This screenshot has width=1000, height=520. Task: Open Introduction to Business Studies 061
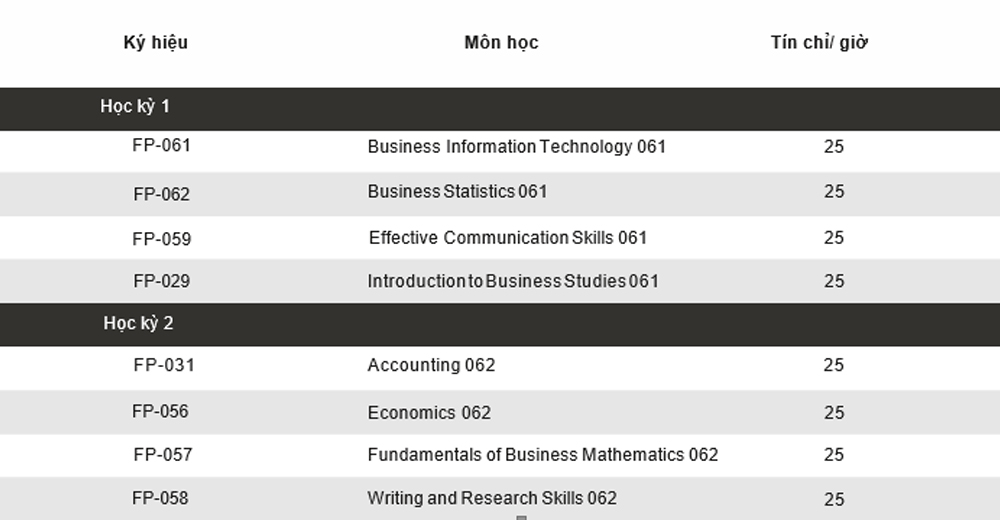(513, 281)
